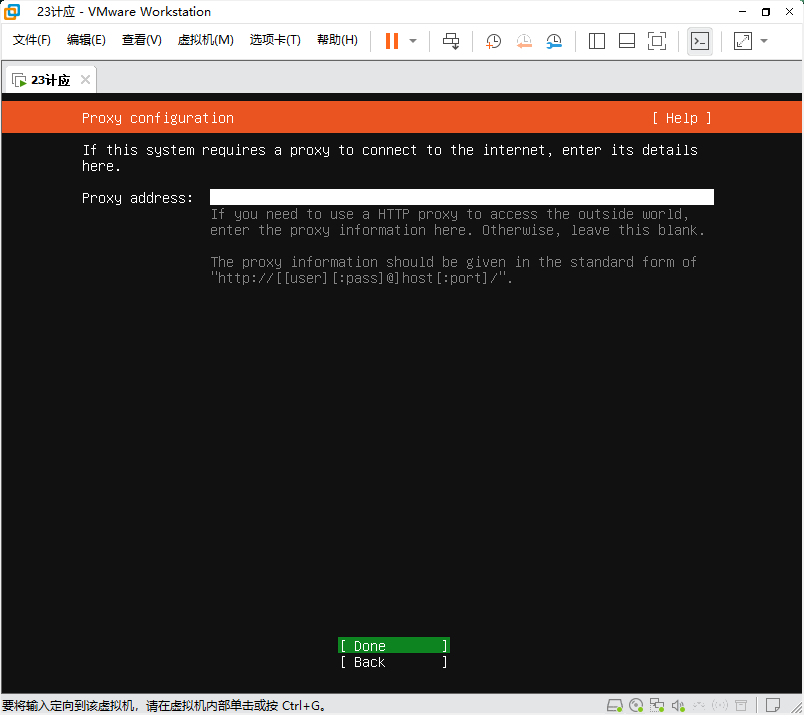
Task: Click the USB controller status icon
Action: [x=699, y=705]
